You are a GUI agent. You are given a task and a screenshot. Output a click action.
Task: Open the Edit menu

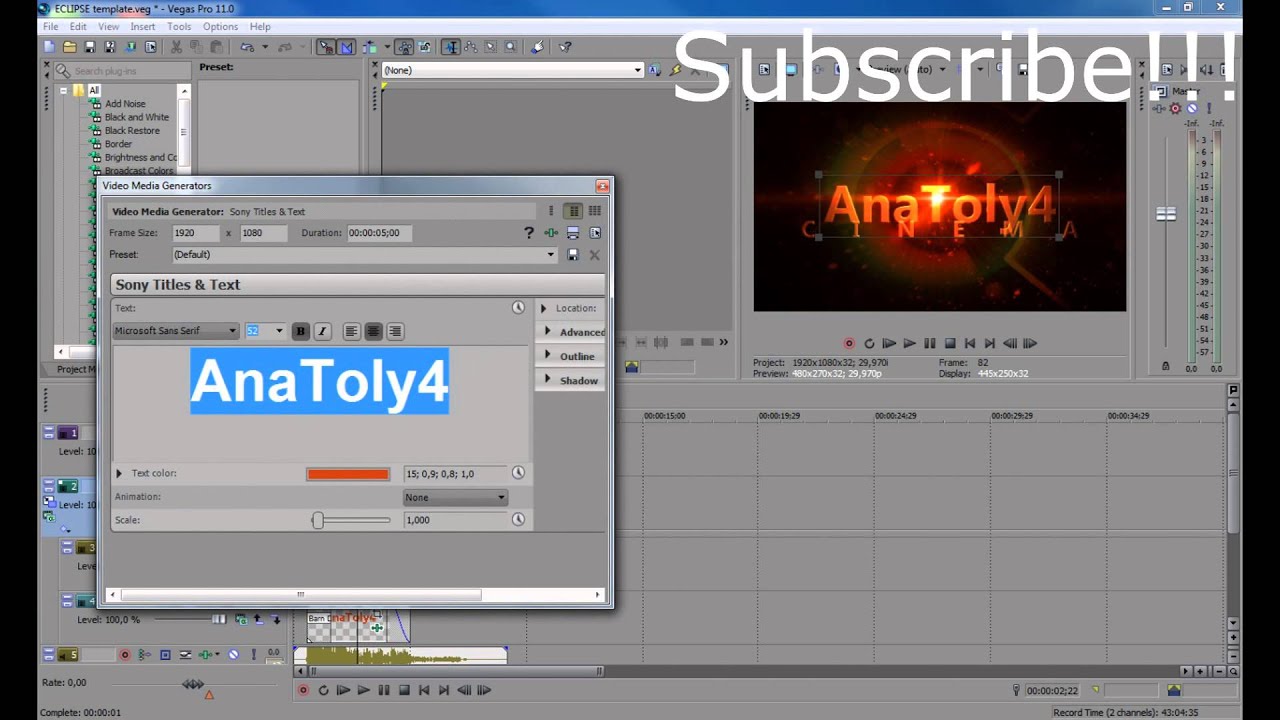(x=78, y=26)
